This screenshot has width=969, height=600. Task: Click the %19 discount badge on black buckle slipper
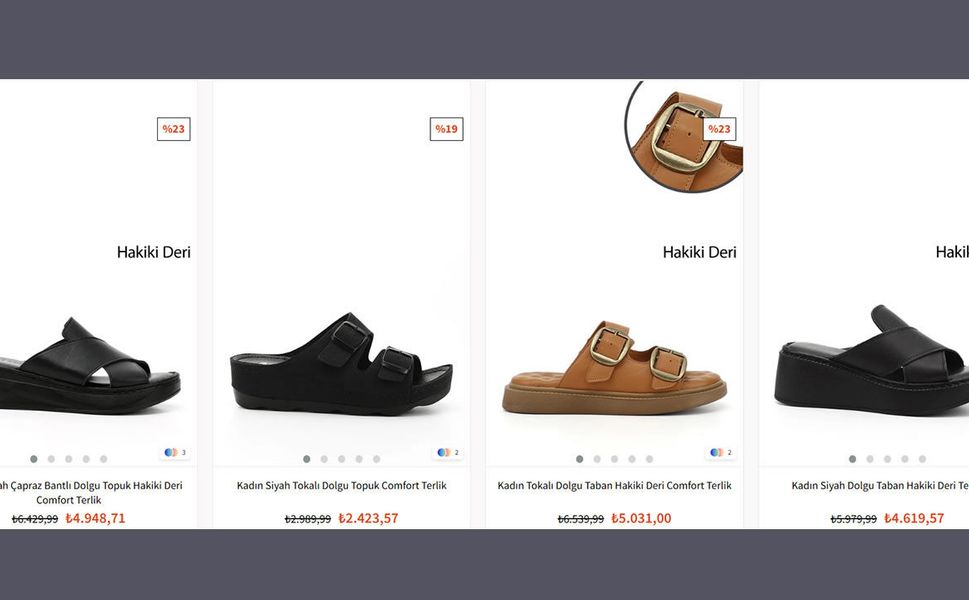click(x=446, y=129)
